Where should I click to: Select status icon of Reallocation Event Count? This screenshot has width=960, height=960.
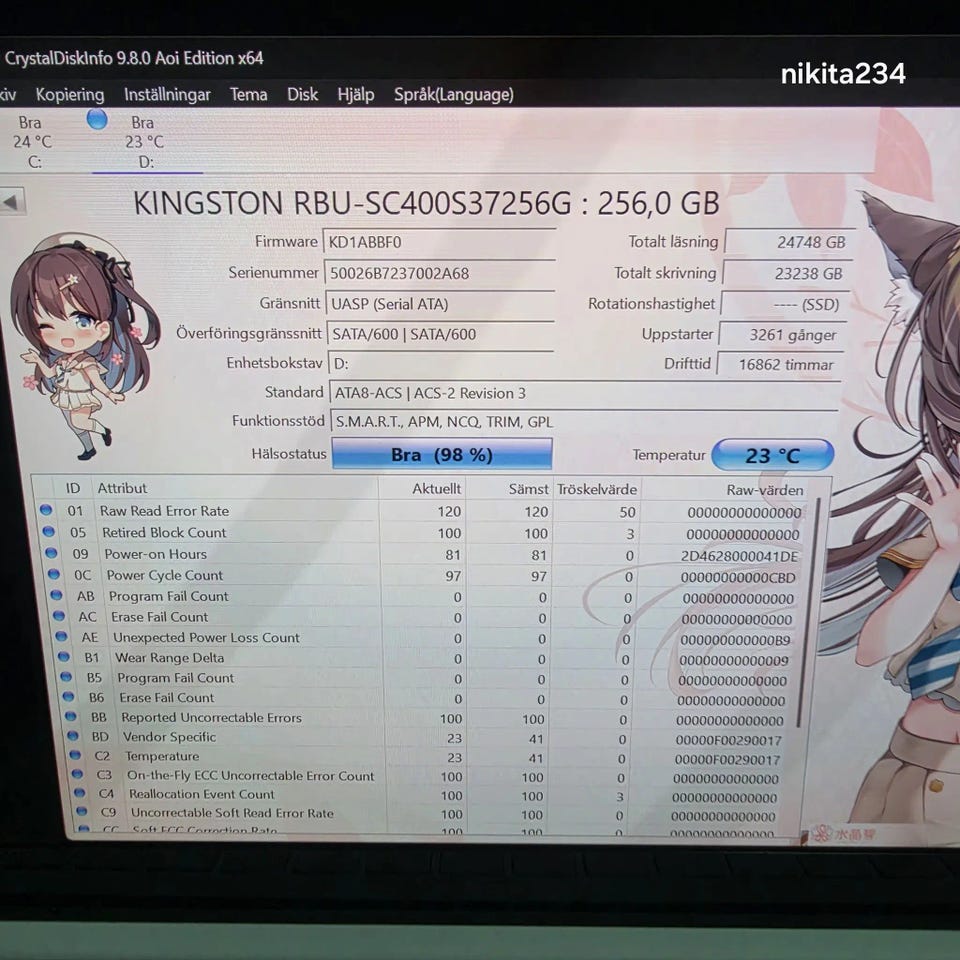79,793
